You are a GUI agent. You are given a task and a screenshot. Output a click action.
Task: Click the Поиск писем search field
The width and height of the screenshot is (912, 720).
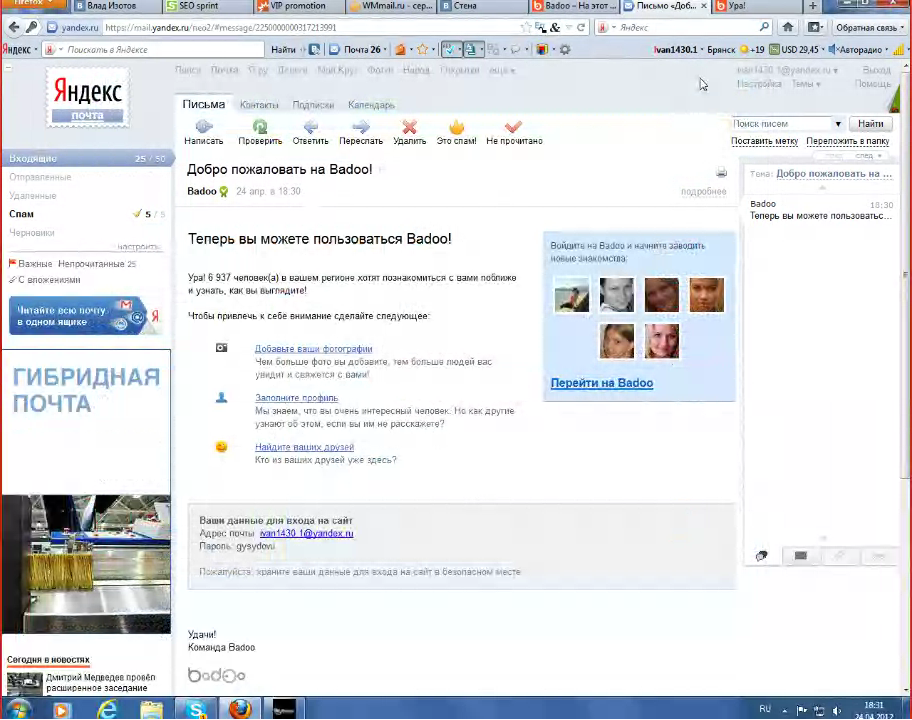click(782, 124)
